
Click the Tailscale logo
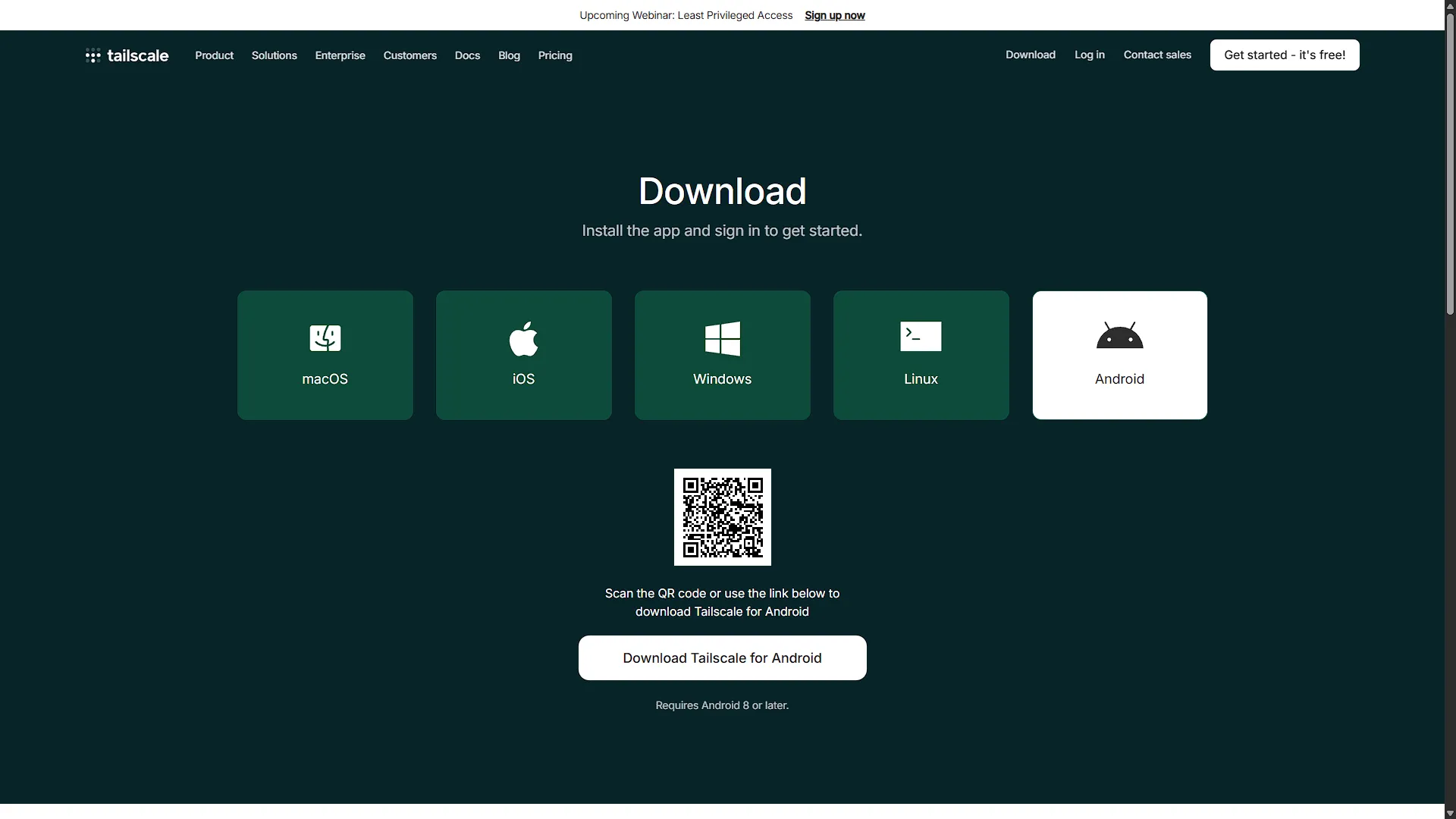(127, 55)
